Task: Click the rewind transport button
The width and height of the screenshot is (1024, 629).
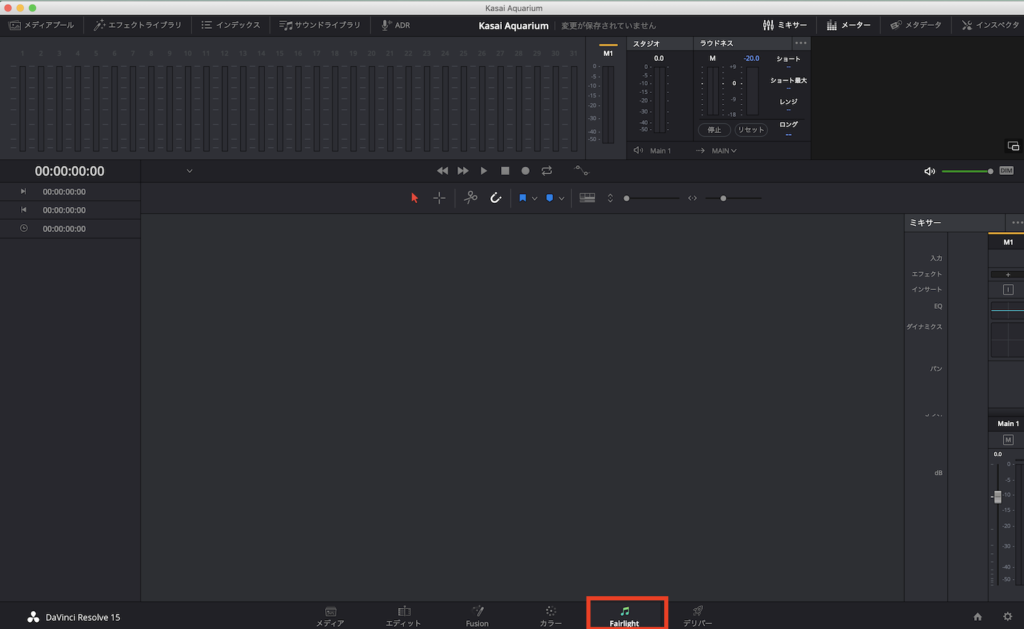Action: 442,171
